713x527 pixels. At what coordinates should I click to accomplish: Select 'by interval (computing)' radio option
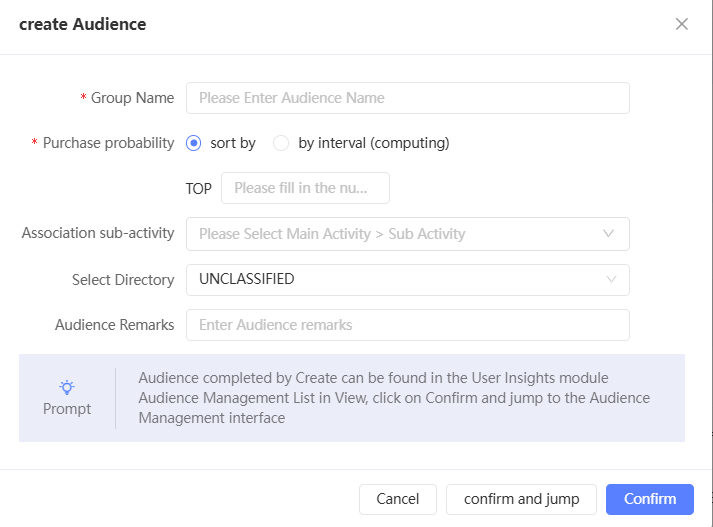coord(281,143)
